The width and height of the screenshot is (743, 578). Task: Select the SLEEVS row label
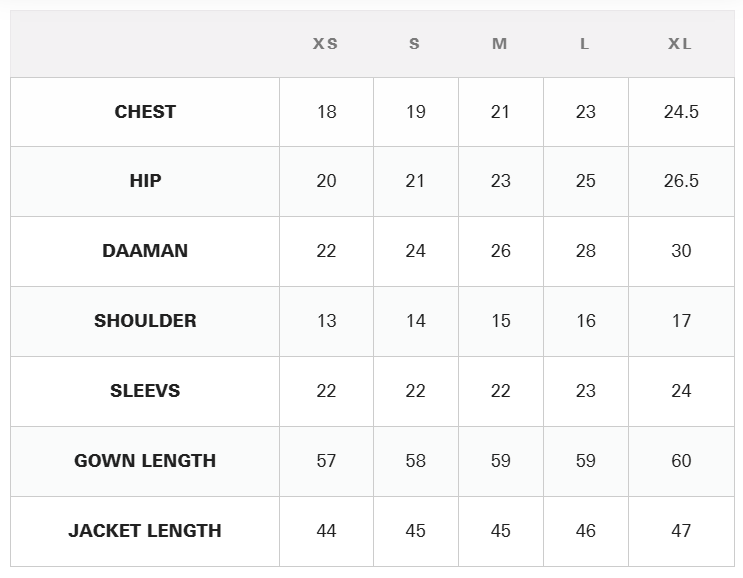pos(145,391)
